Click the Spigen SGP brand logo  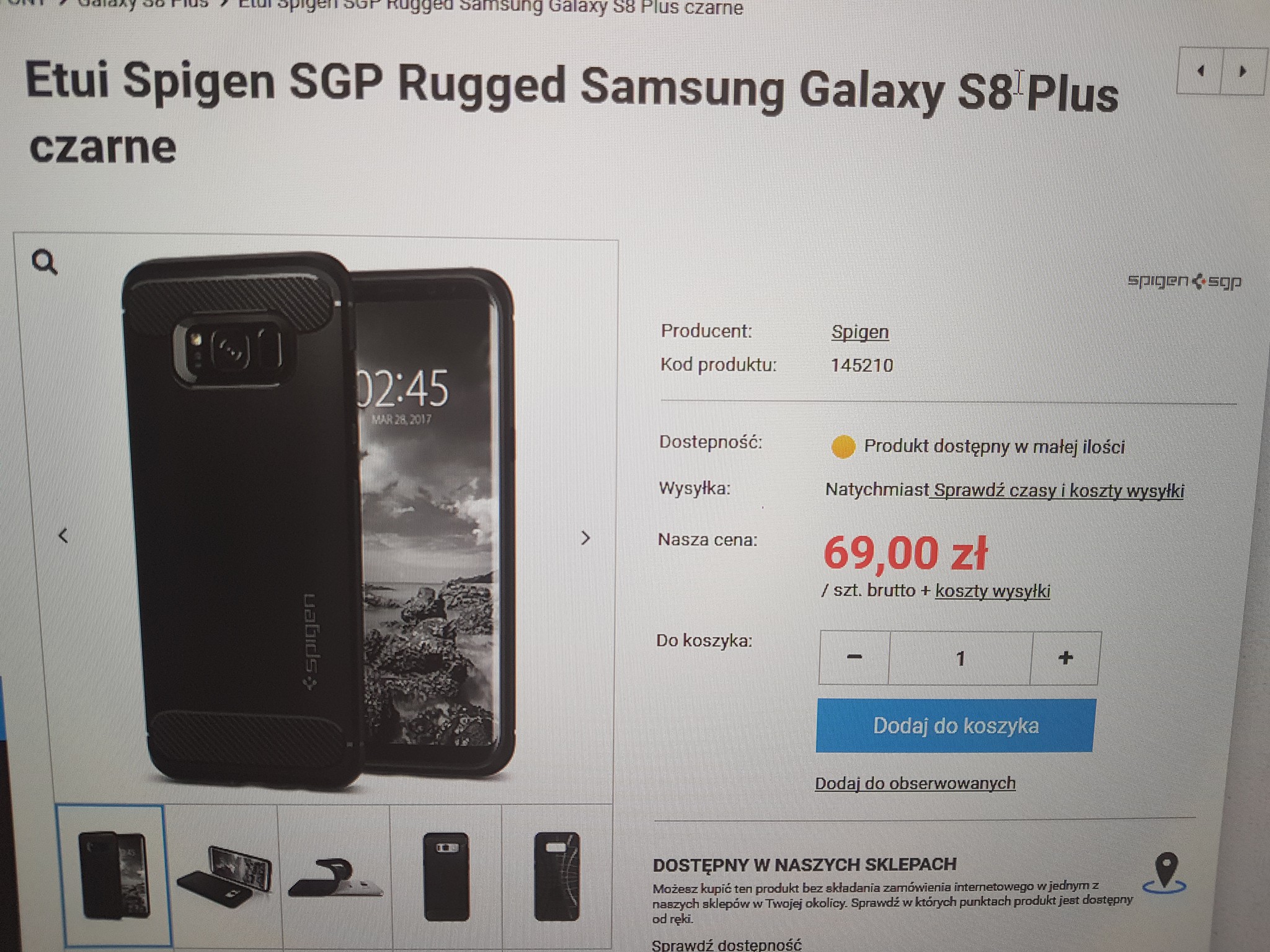(1184, 281)
